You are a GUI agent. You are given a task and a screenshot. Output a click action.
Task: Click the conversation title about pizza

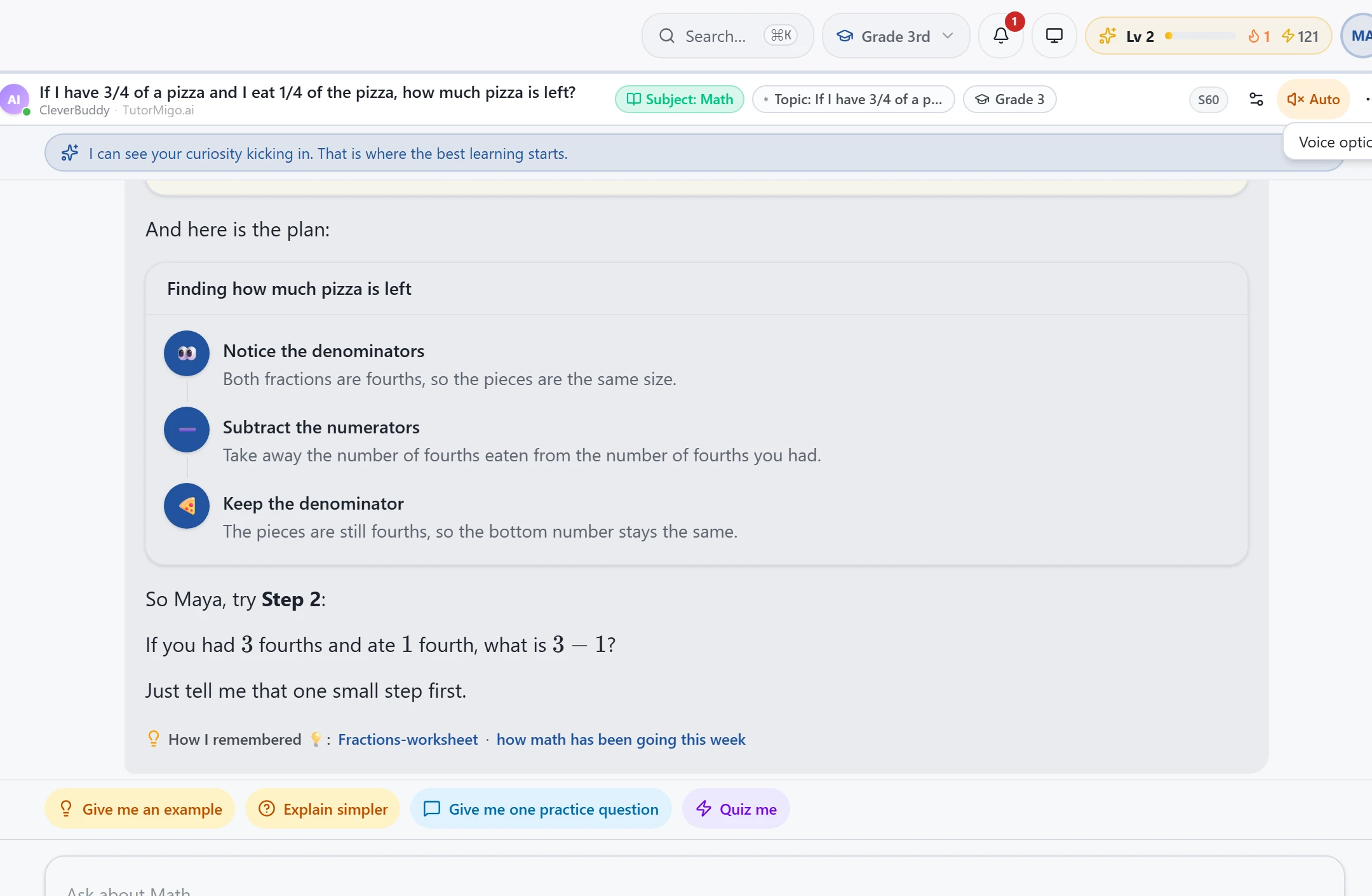pyautogui.click(x=307, y=93)
